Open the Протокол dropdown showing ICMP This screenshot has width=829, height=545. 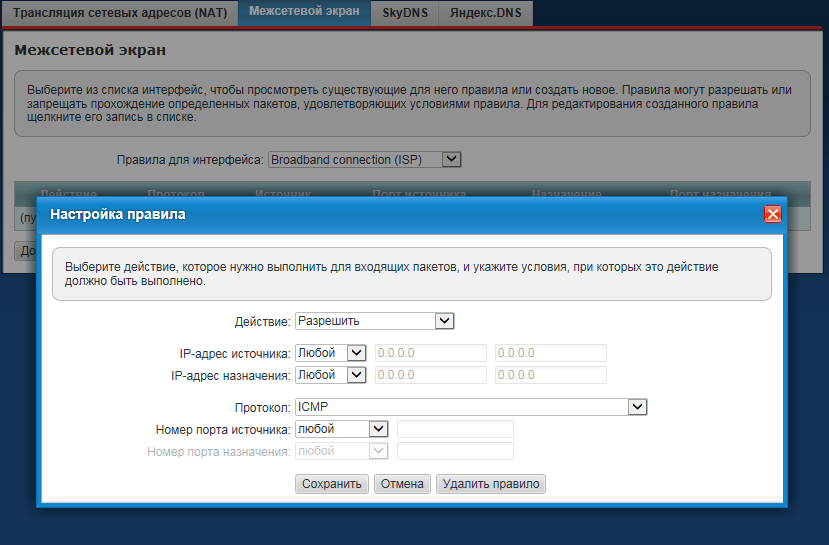(x=471, y=407)
